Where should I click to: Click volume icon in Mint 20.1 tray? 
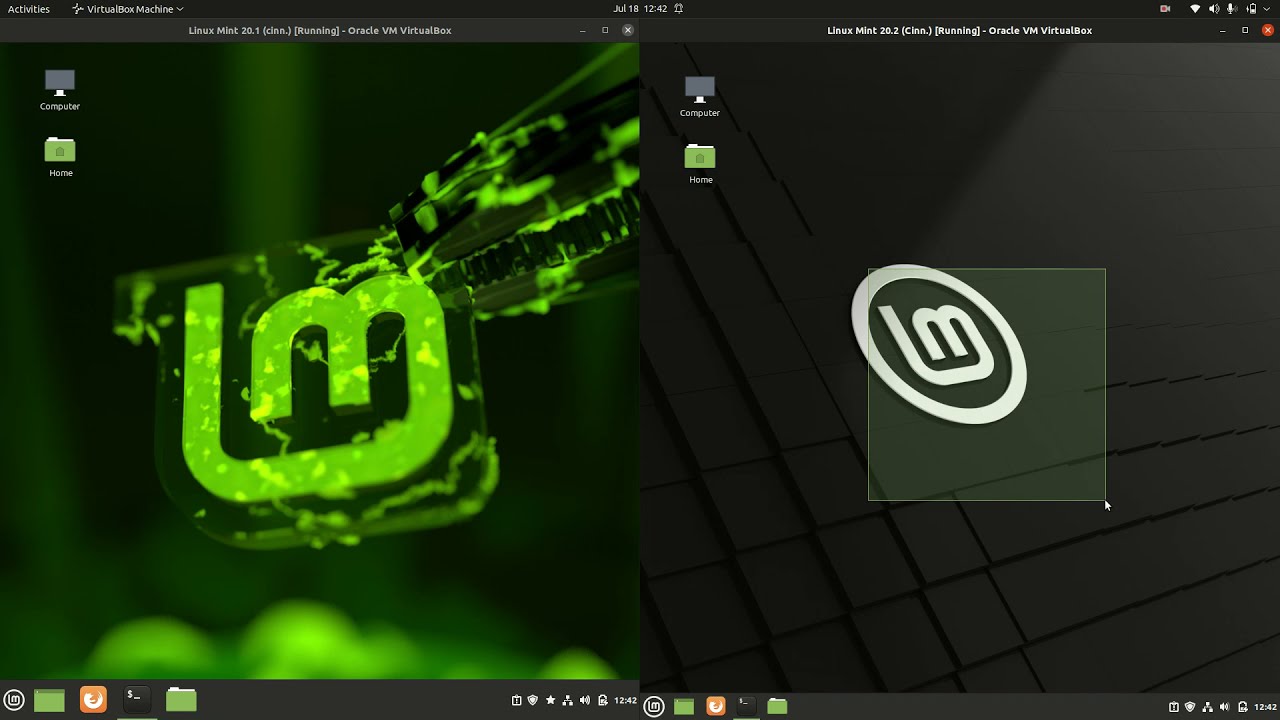(x=585, y=700)
